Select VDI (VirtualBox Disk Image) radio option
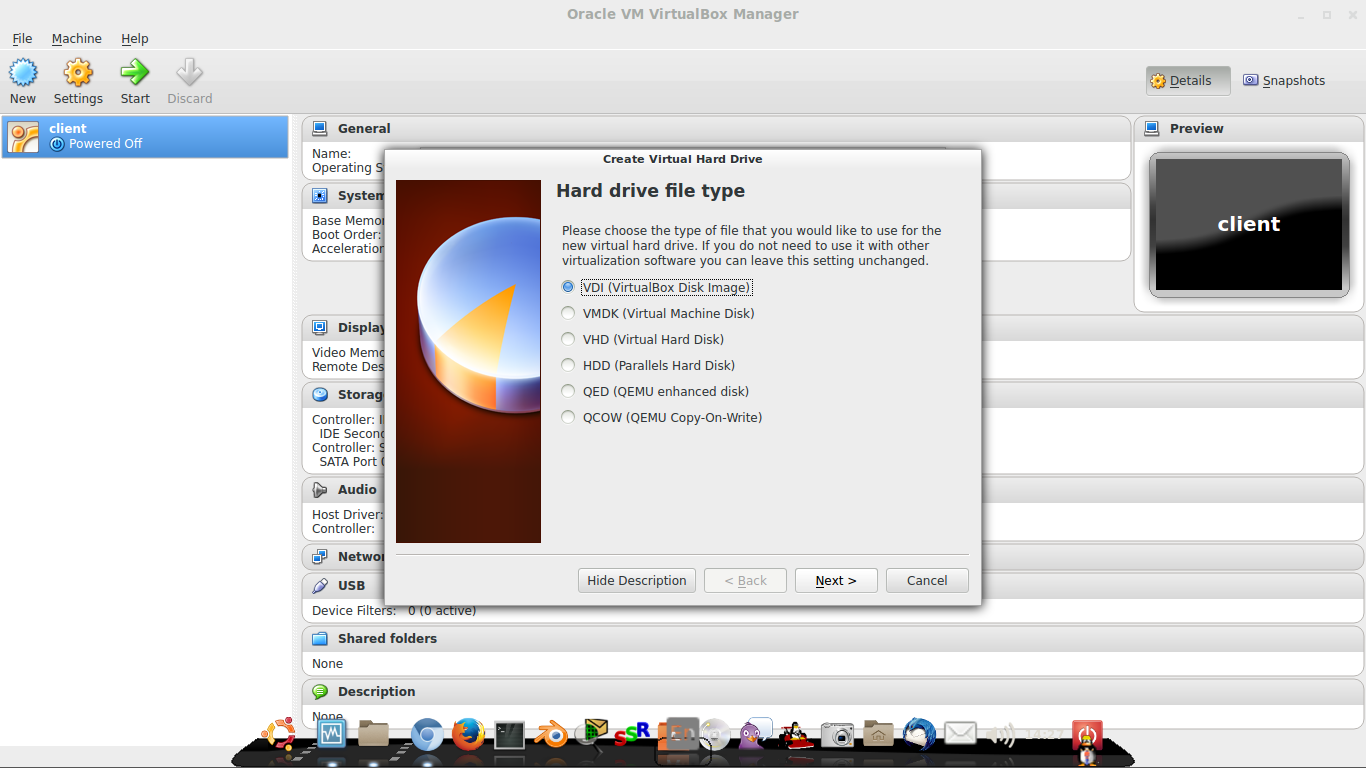Screen dimensions: 1366x768 568,287
